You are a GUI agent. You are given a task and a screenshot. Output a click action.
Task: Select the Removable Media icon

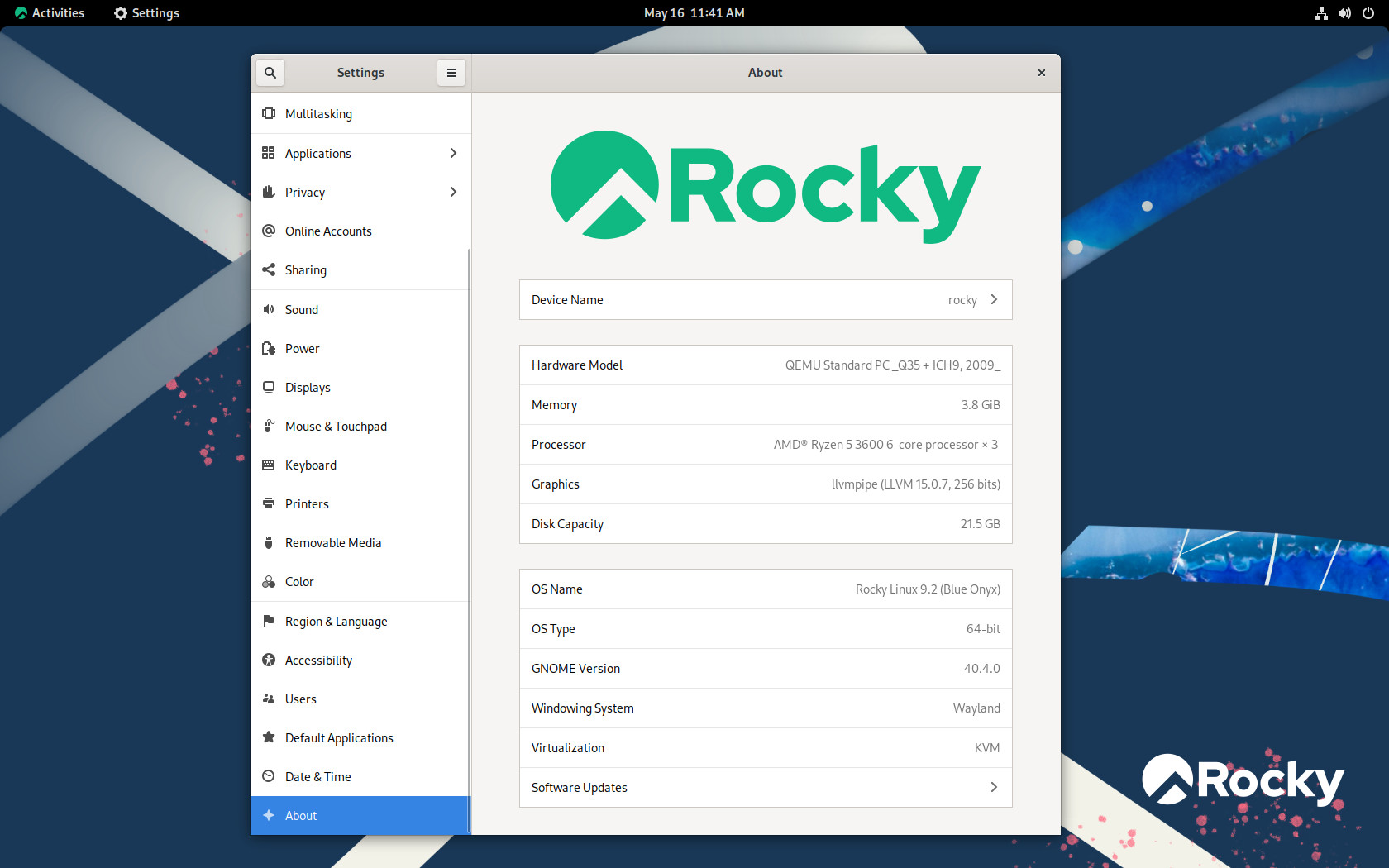pyautogui.click(x=268, y=542)
